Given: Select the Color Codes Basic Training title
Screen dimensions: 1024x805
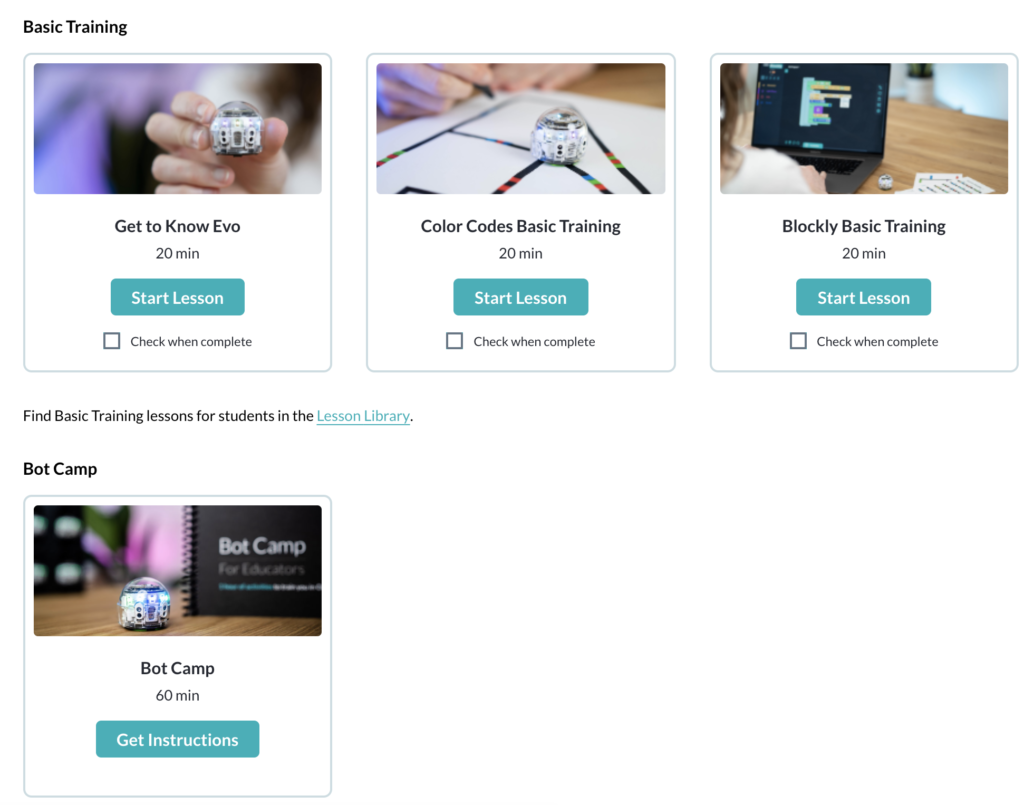Looking at the screenshot, I should 520,226.
